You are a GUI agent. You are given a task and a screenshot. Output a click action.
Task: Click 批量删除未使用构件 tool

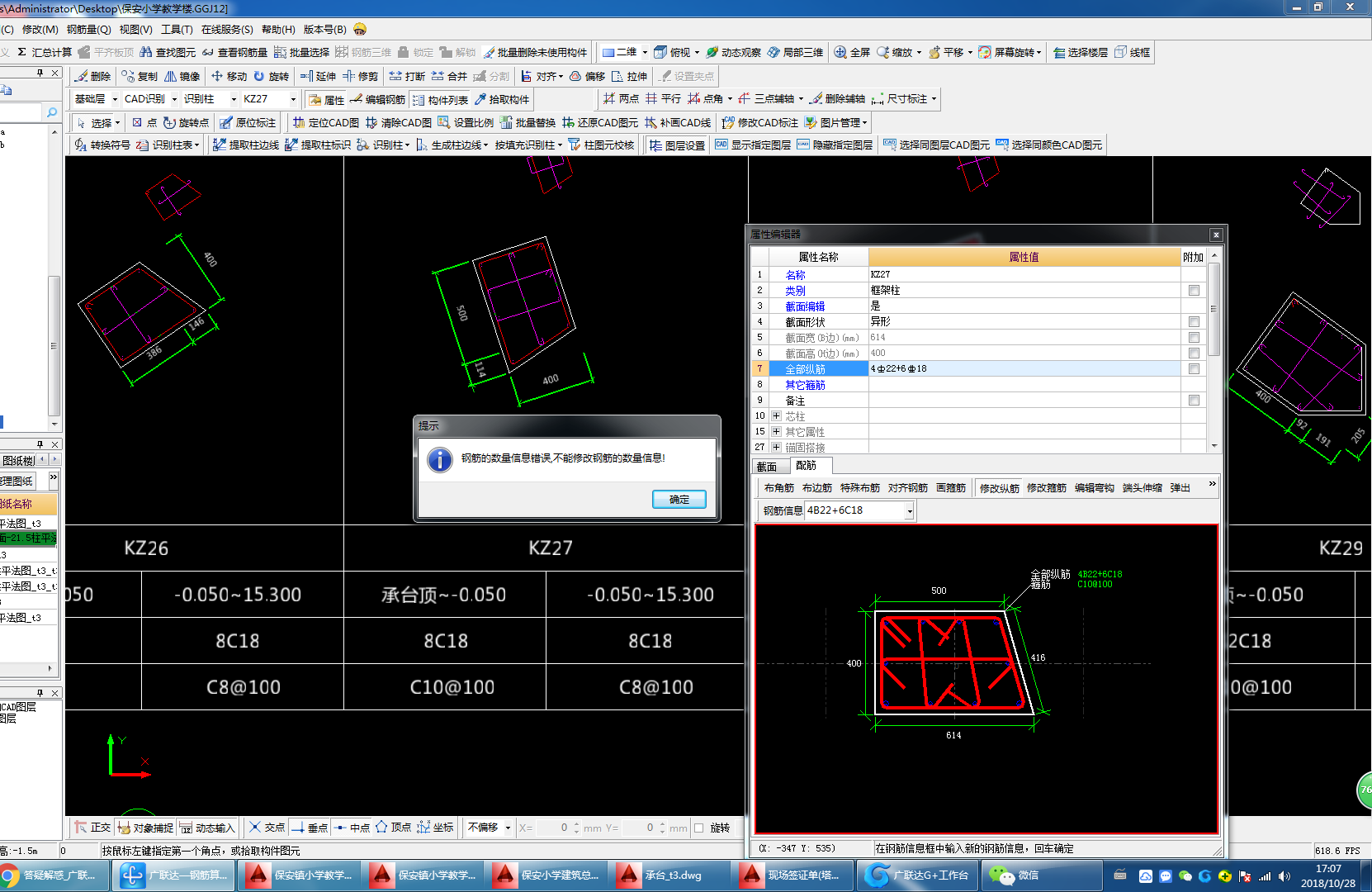click(535, 52)
